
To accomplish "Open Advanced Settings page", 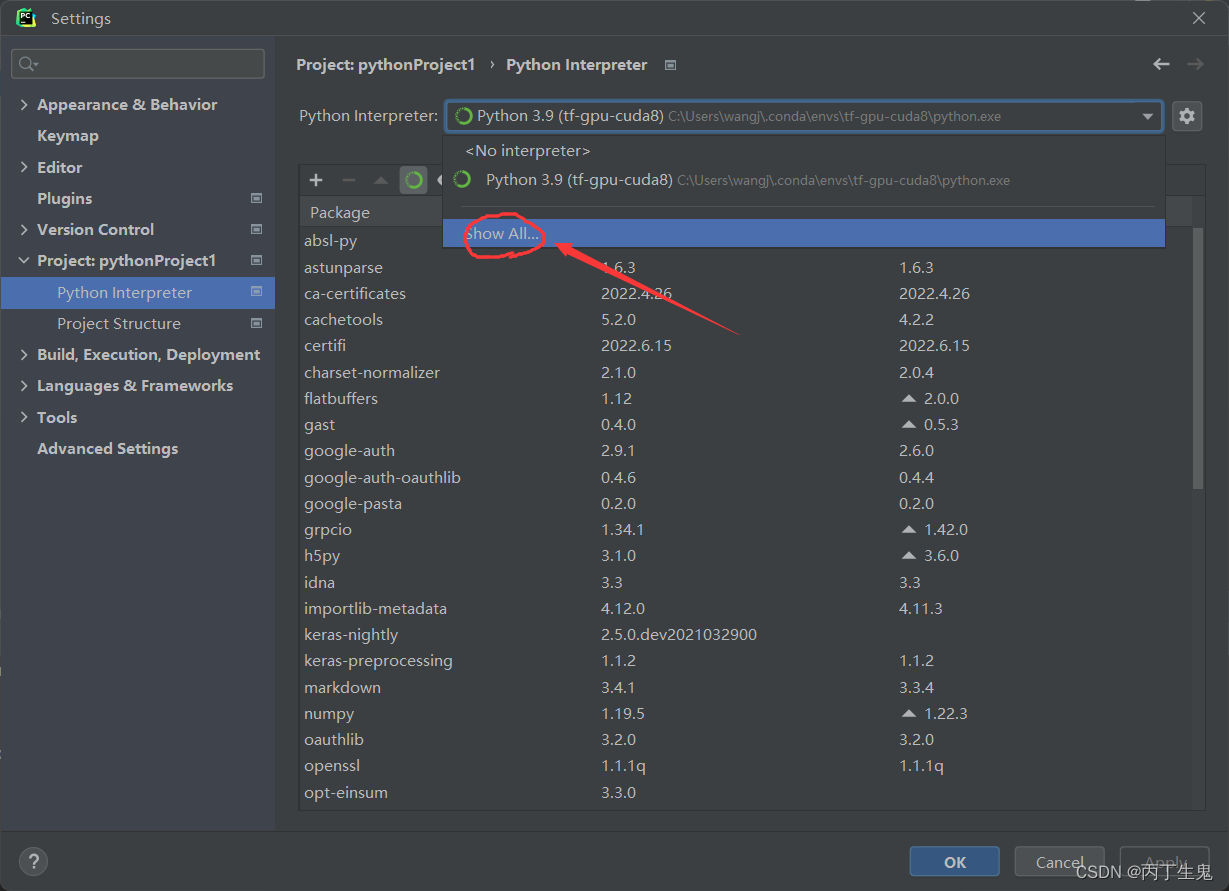I will pos(108,448).
